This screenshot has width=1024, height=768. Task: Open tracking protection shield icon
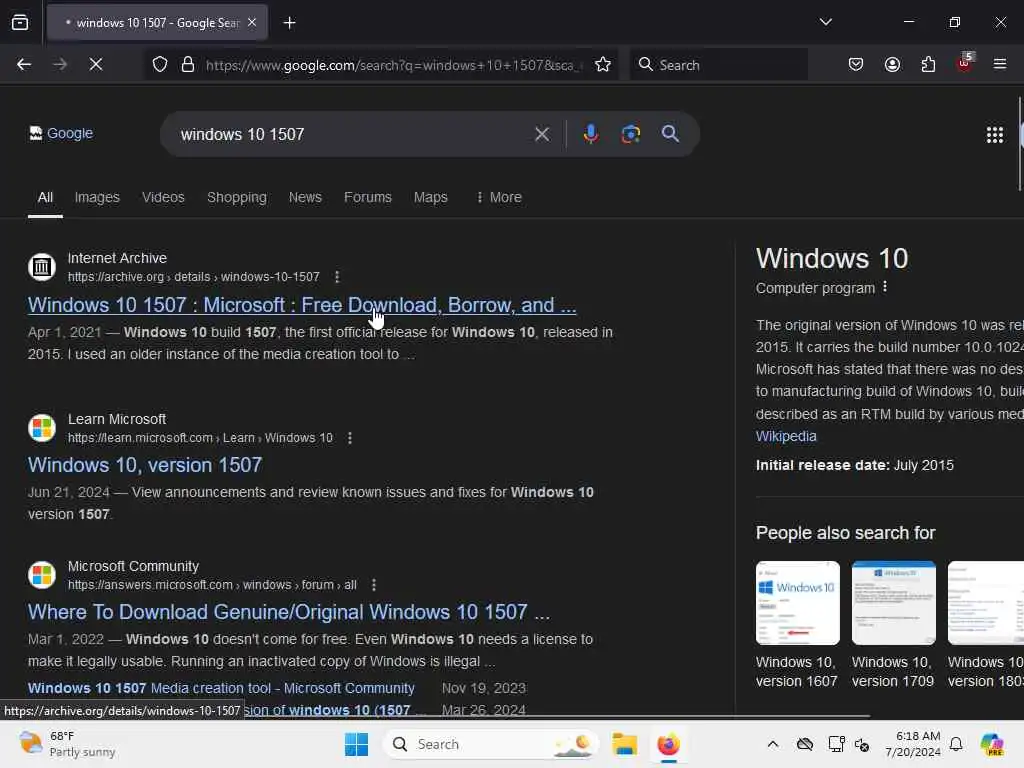pyautogui.click(x=160, y=65)
